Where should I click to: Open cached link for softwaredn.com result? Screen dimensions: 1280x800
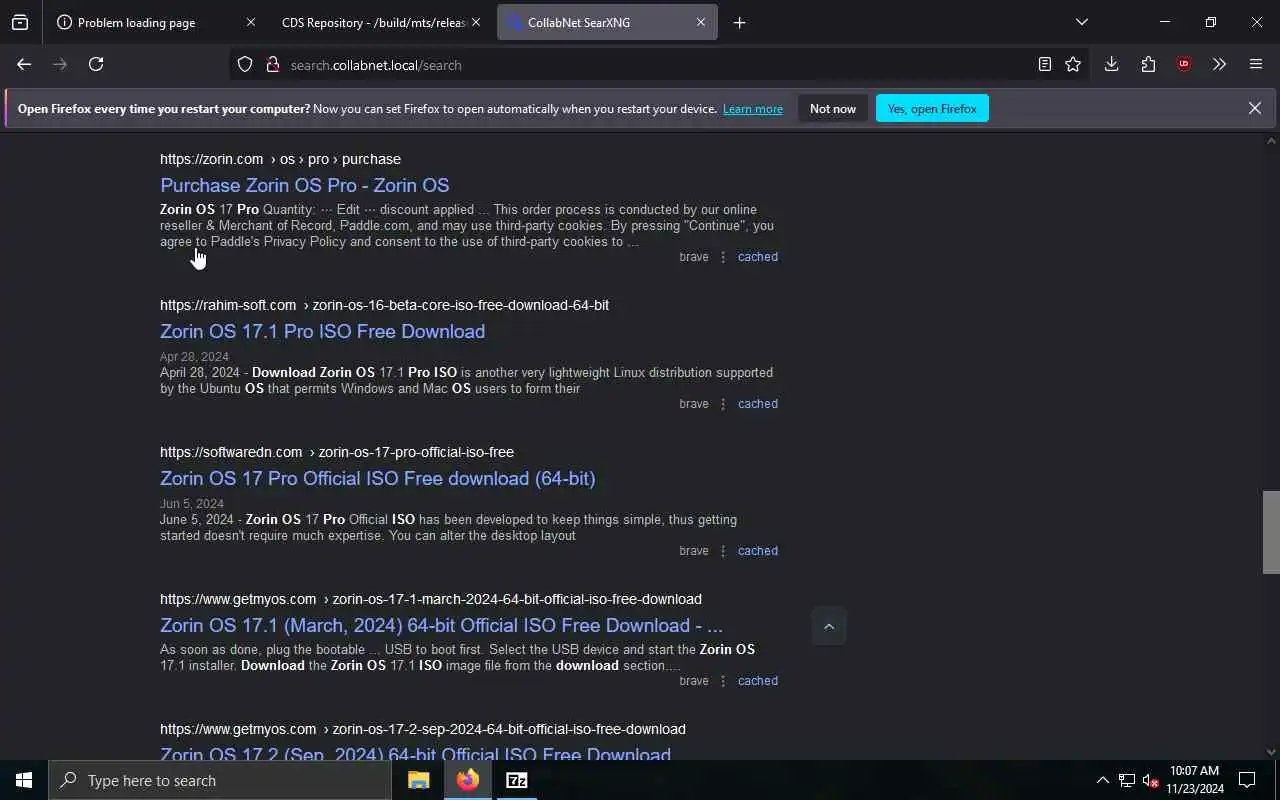point(758,551)
